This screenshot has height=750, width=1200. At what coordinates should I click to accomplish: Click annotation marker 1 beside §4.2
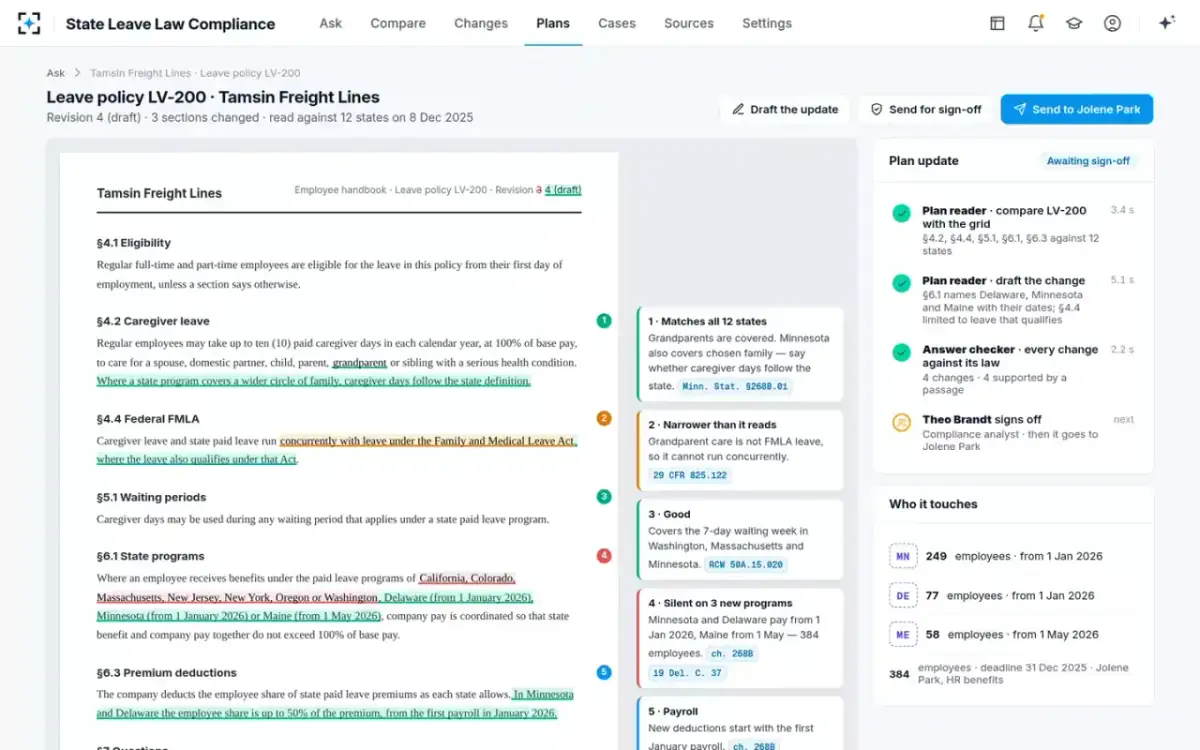click(x=604, y=321)
